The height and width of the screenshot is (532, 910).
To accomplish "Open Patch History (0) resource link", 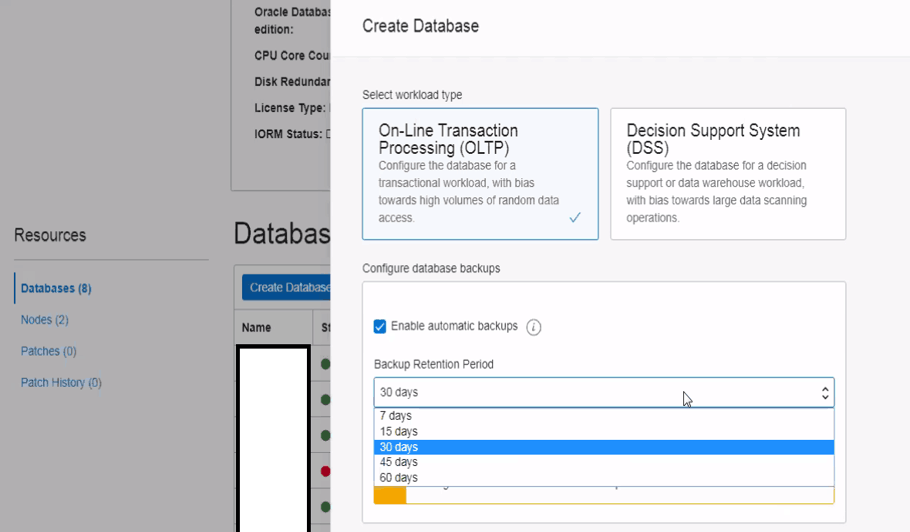I will [61, 382].
